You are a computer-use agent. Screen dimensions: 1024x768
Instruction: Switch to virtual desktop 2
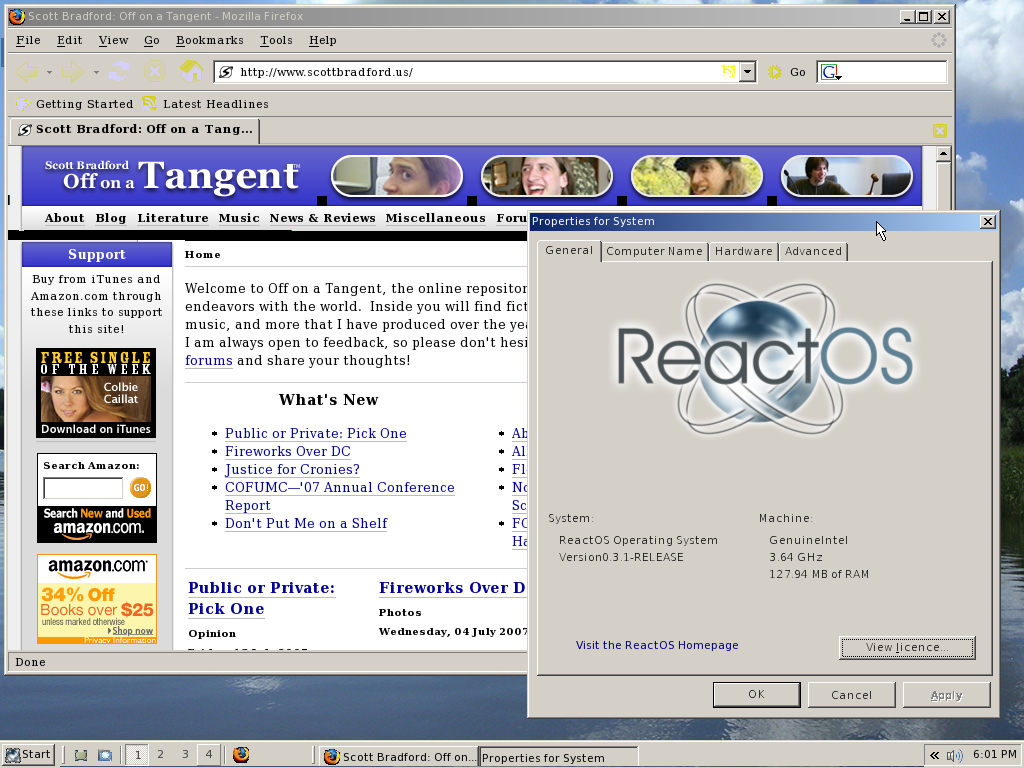coord(160,755)
